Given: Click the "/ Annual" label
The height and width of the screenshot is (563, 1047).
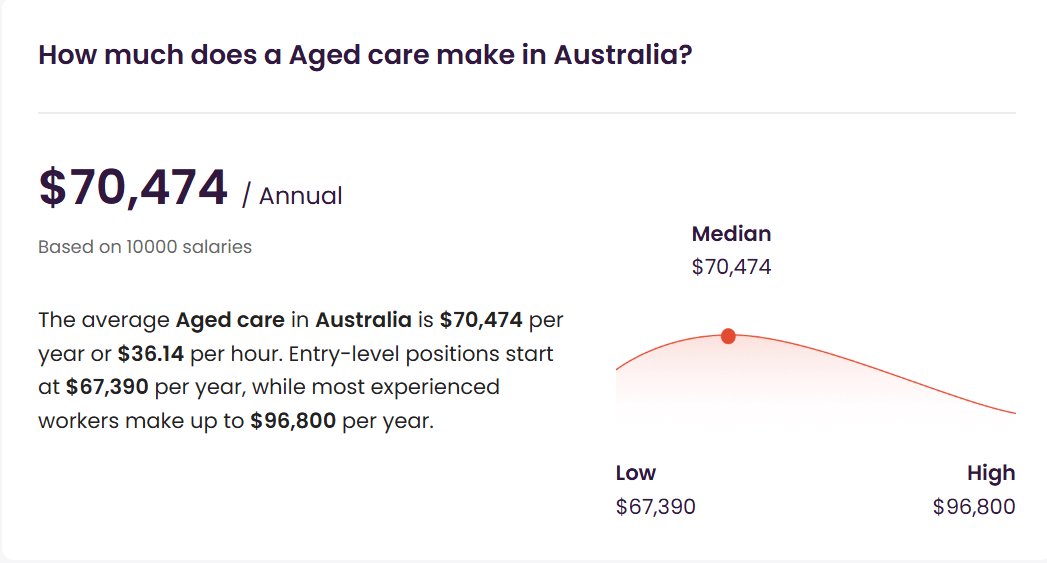Looking at the screenshot, I should point(292,195).
